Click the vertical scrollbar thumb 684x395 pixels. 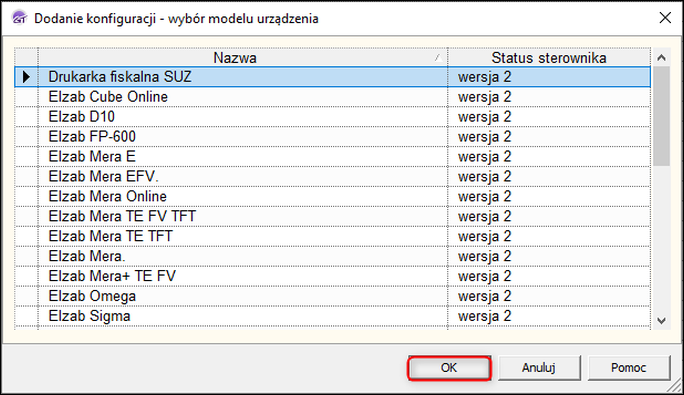tap(661, 116)
